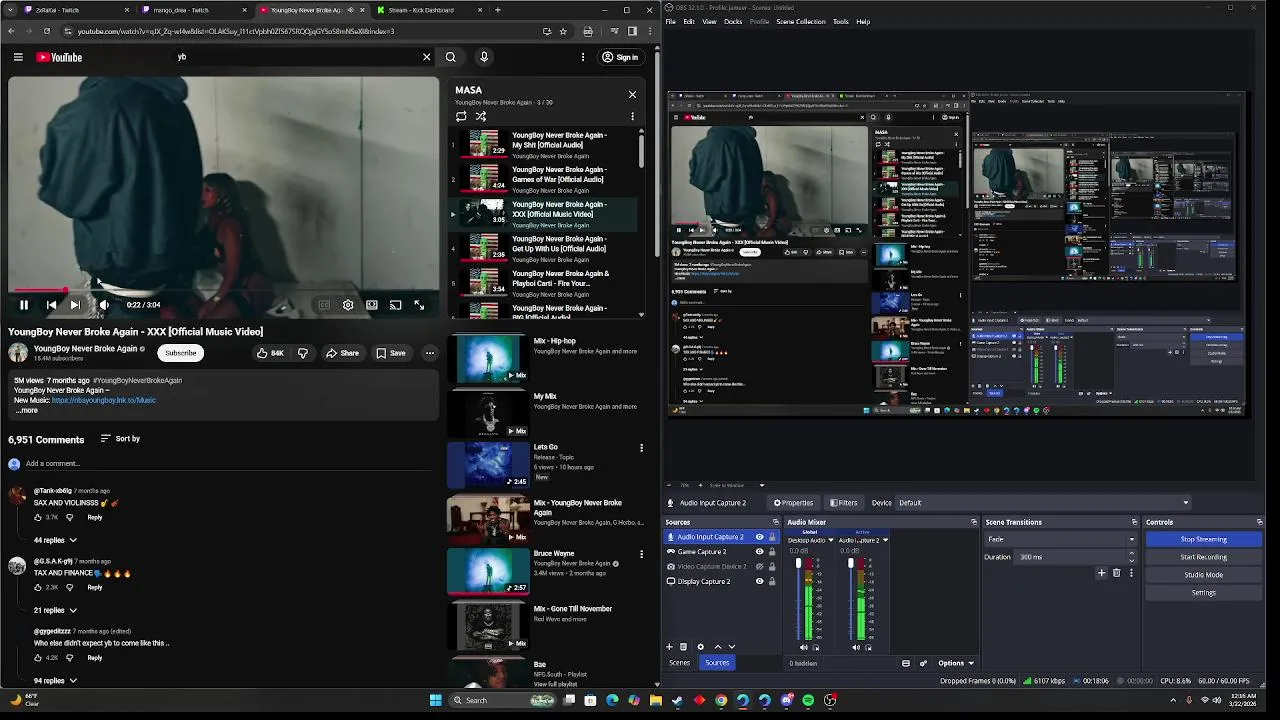Screen dimensions: 1280x720
Task: Open YouTube player settings gear
Action: [348, 305]
